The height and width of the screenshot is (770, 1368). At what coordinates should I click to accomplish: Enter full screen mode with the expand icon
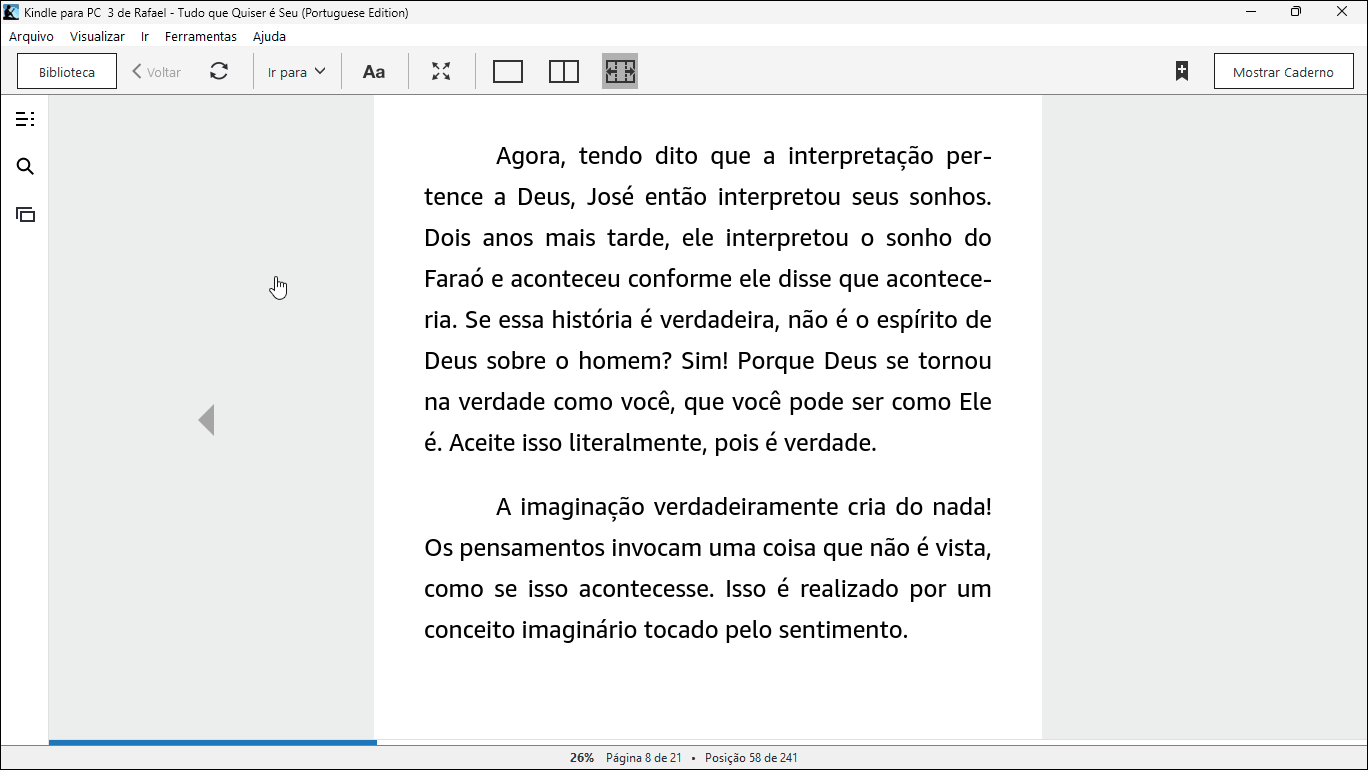(441, 72)
